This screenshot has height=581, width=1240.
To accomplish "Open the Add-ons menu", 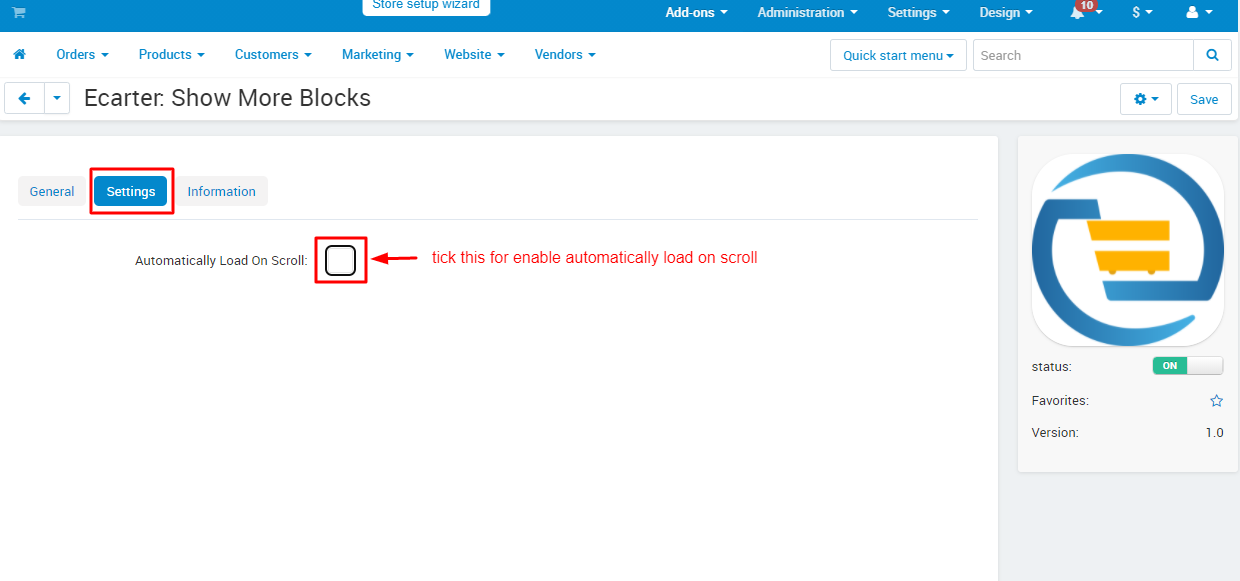I will click(696, 13).
